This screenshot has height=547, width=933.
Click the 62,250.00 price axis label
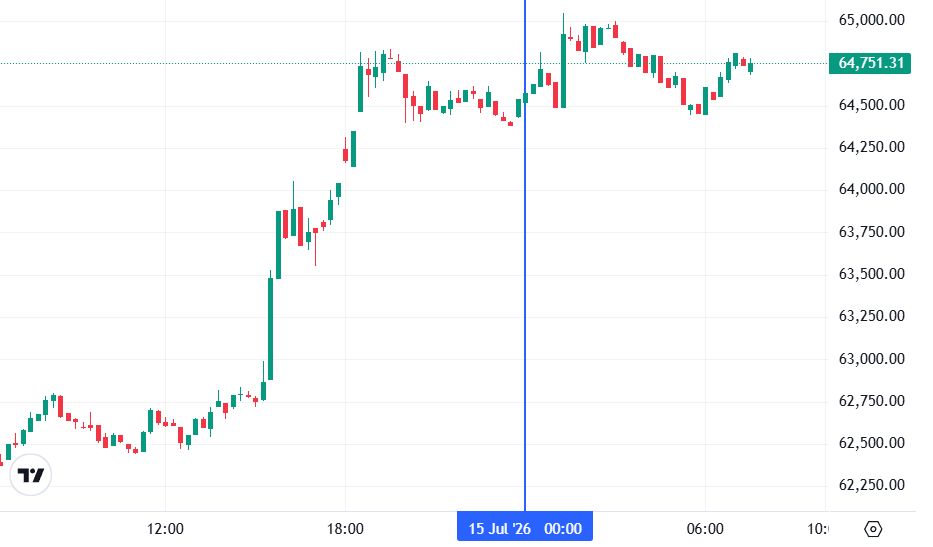pos(871,485)
